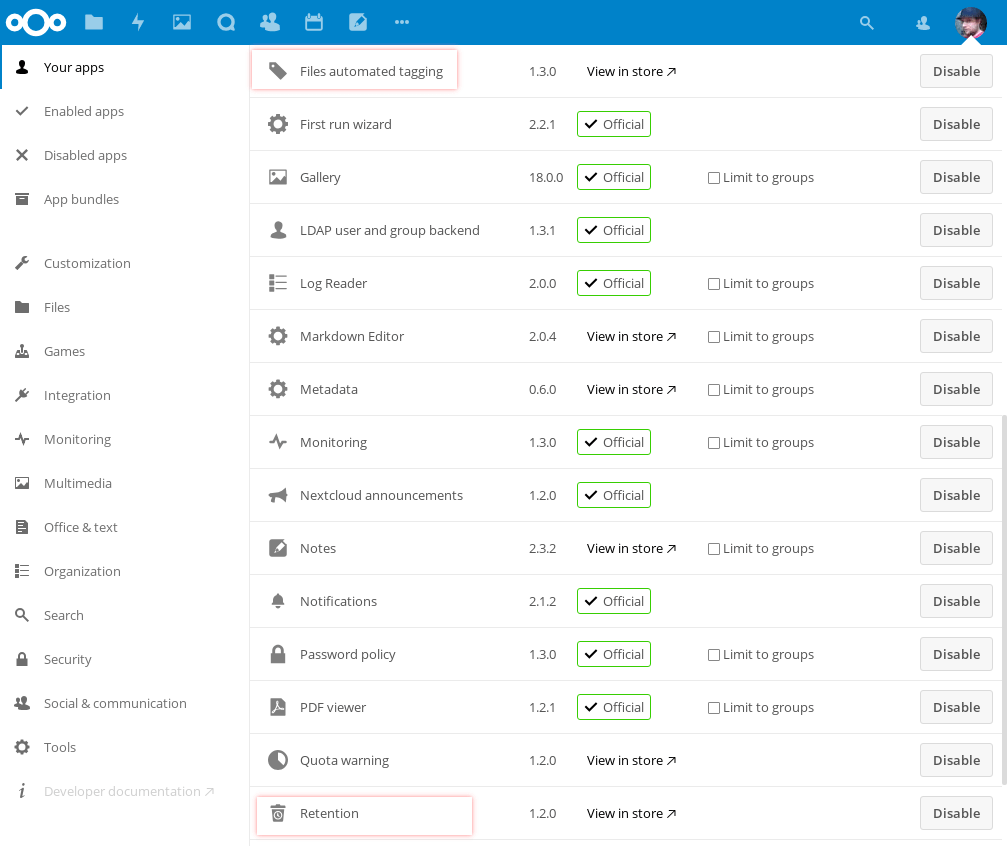Open the Activity lightning icon

click(x=138, y=22)
